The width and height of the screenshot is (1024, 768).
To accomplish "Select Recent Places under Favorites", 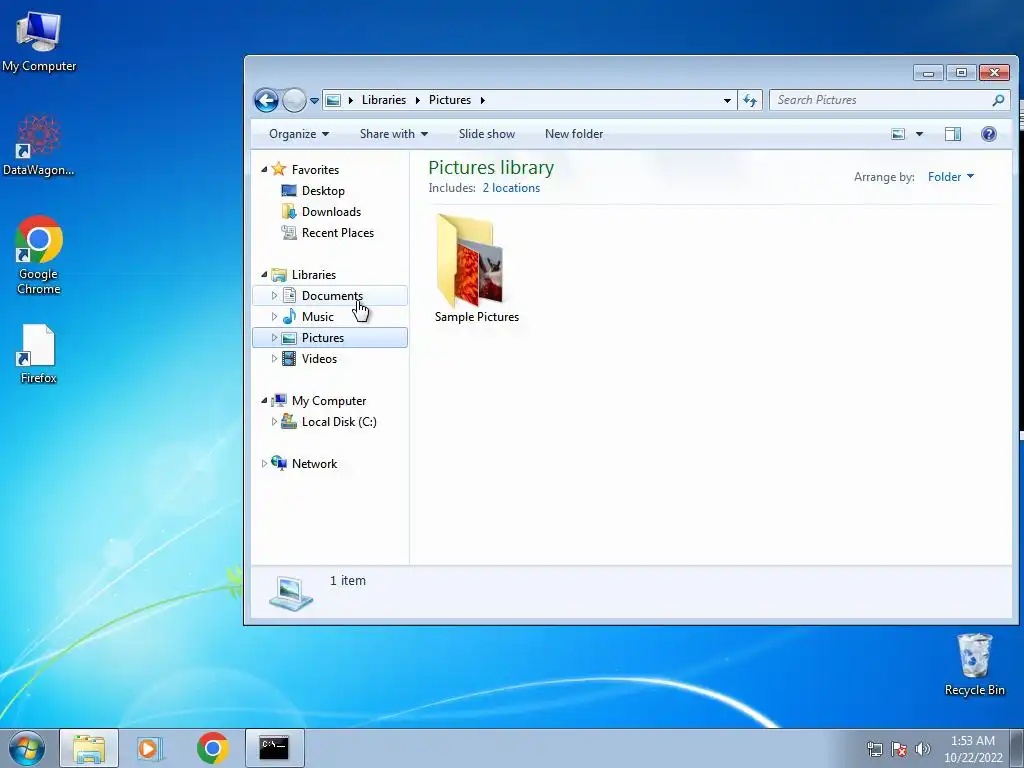I will pyautogui.click(x=338, y=232).
